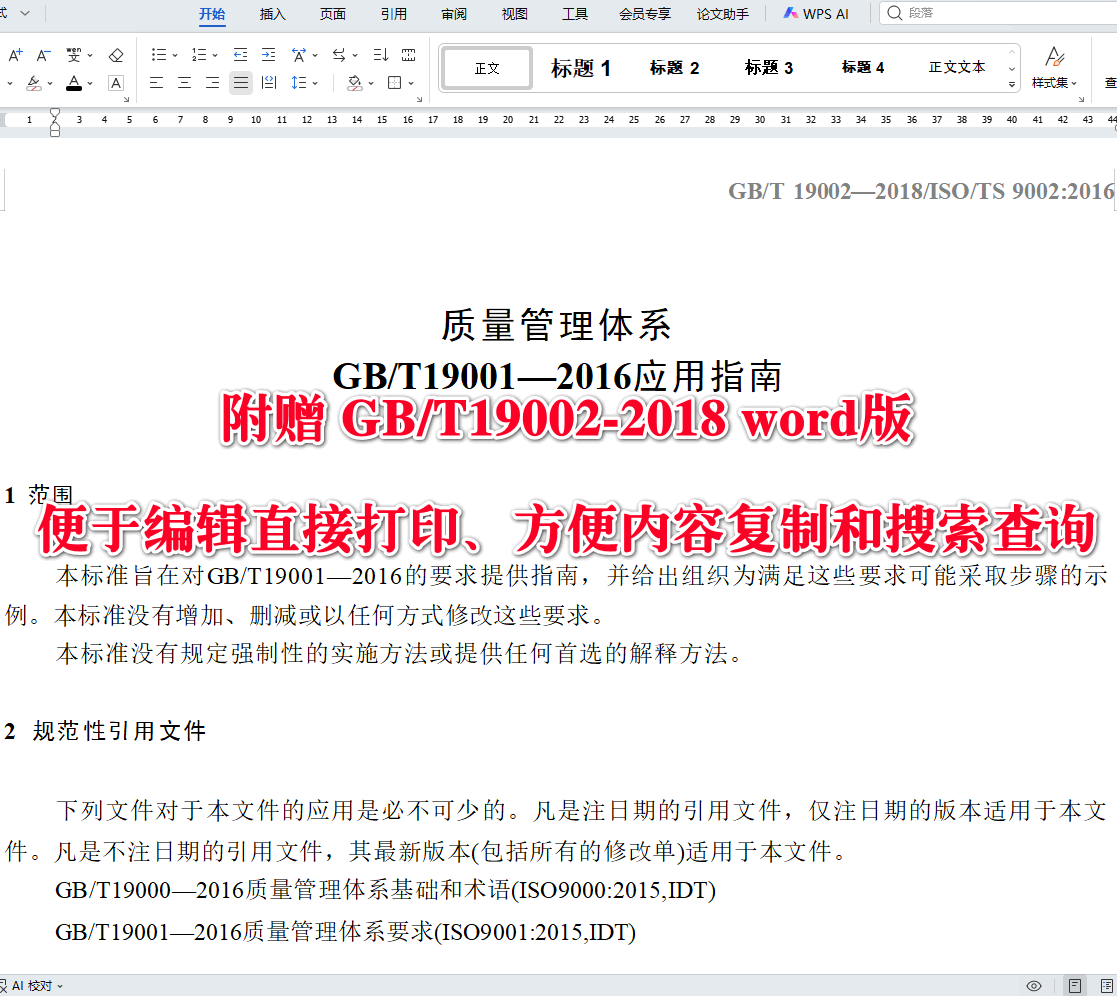
Task: Open the 会员专享 tab
Action: (645, 14)
